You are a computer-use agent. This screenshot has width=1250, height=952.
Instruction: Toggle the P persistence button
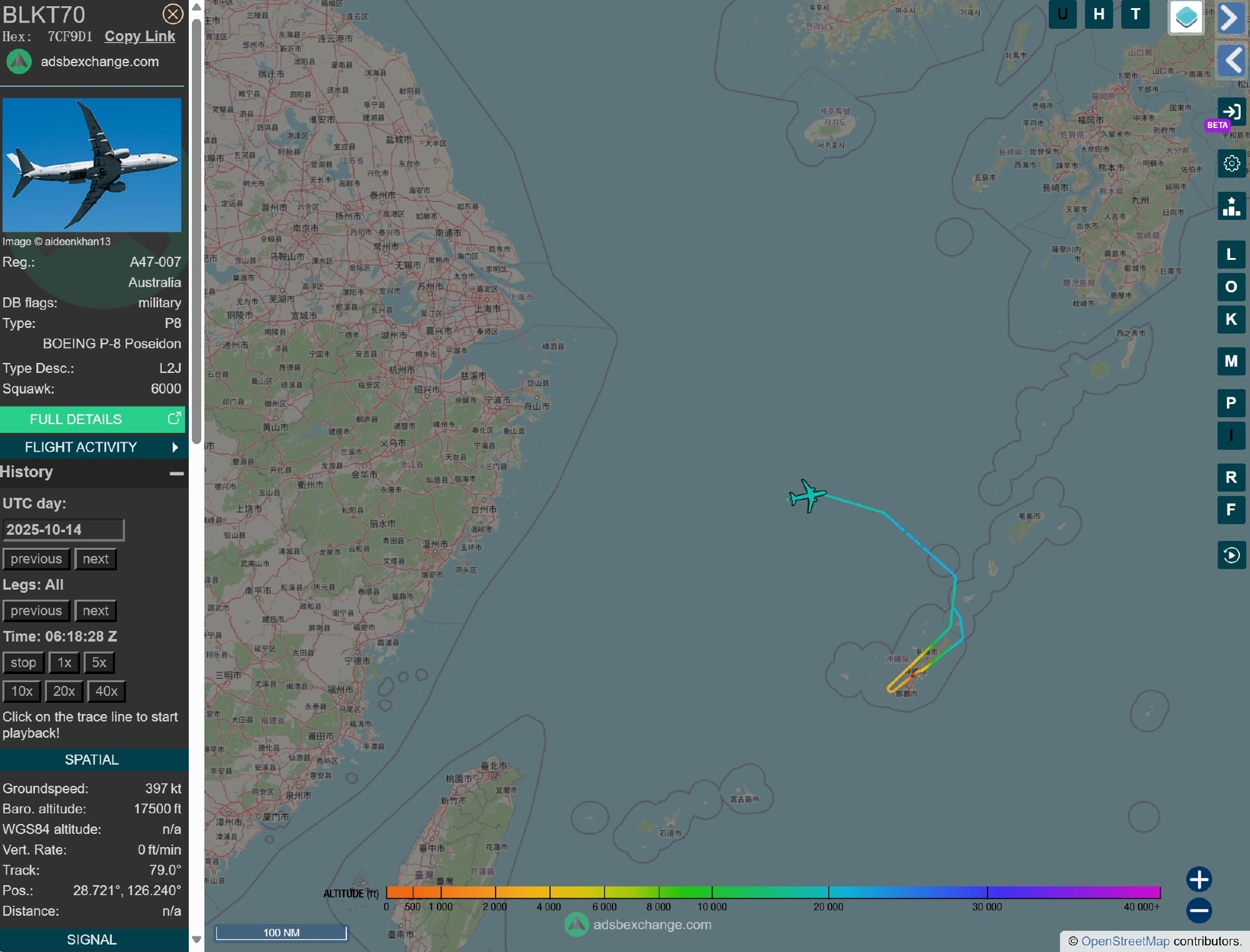[x=1231, y=403]
